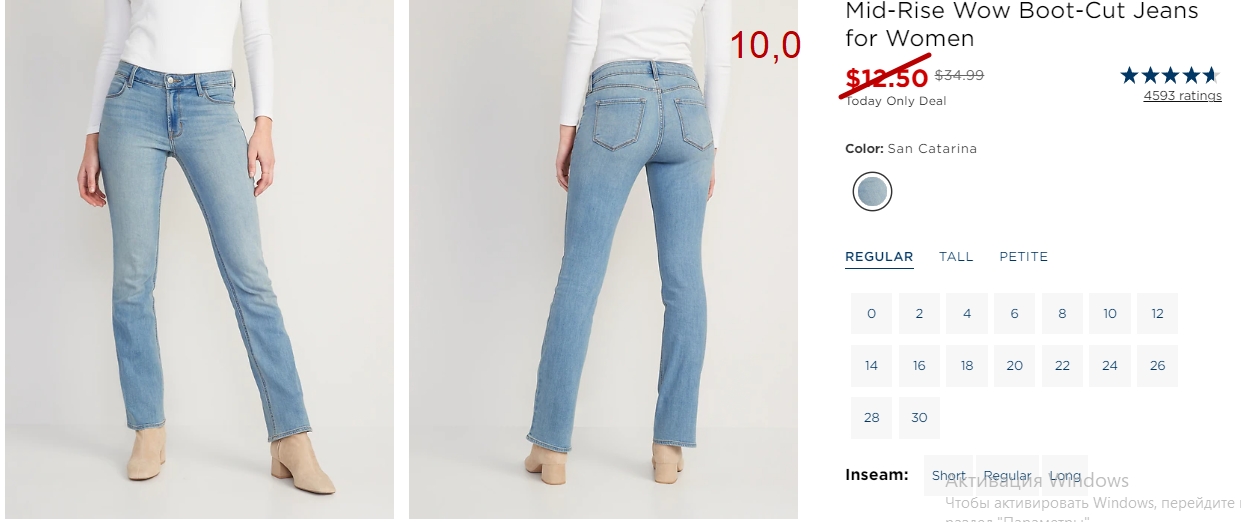Open the front view jeans photo
Screen dimensions: 1241x522
(x=199, y=259)
